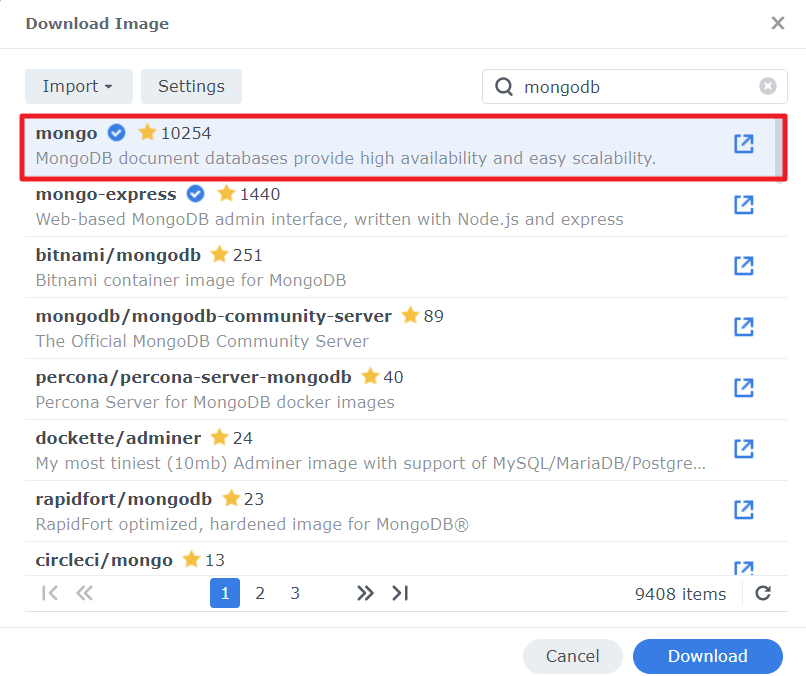Open external link for mongo image
806x676 pixels.
click(743, 144)
